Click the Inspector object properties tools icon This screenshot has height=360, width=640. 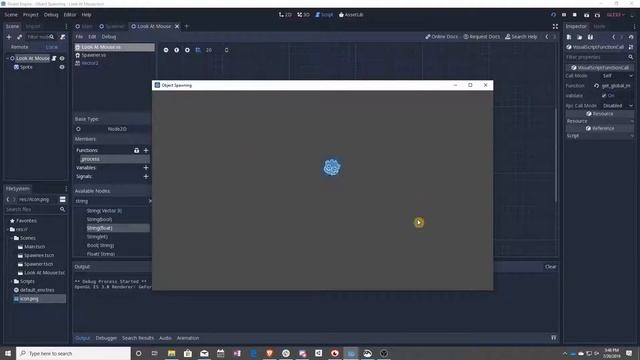point(631,47)
